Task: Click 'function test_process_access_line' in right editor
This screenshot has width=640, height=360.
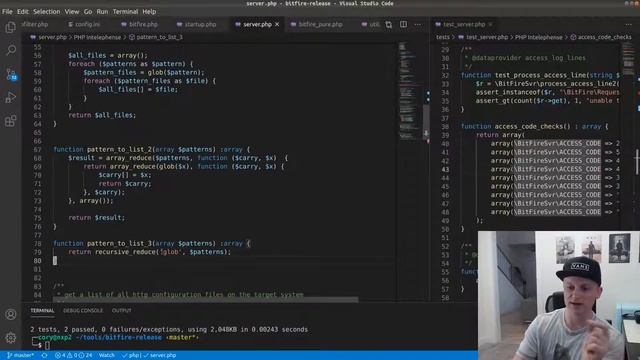Action: (x=540, y=76)
